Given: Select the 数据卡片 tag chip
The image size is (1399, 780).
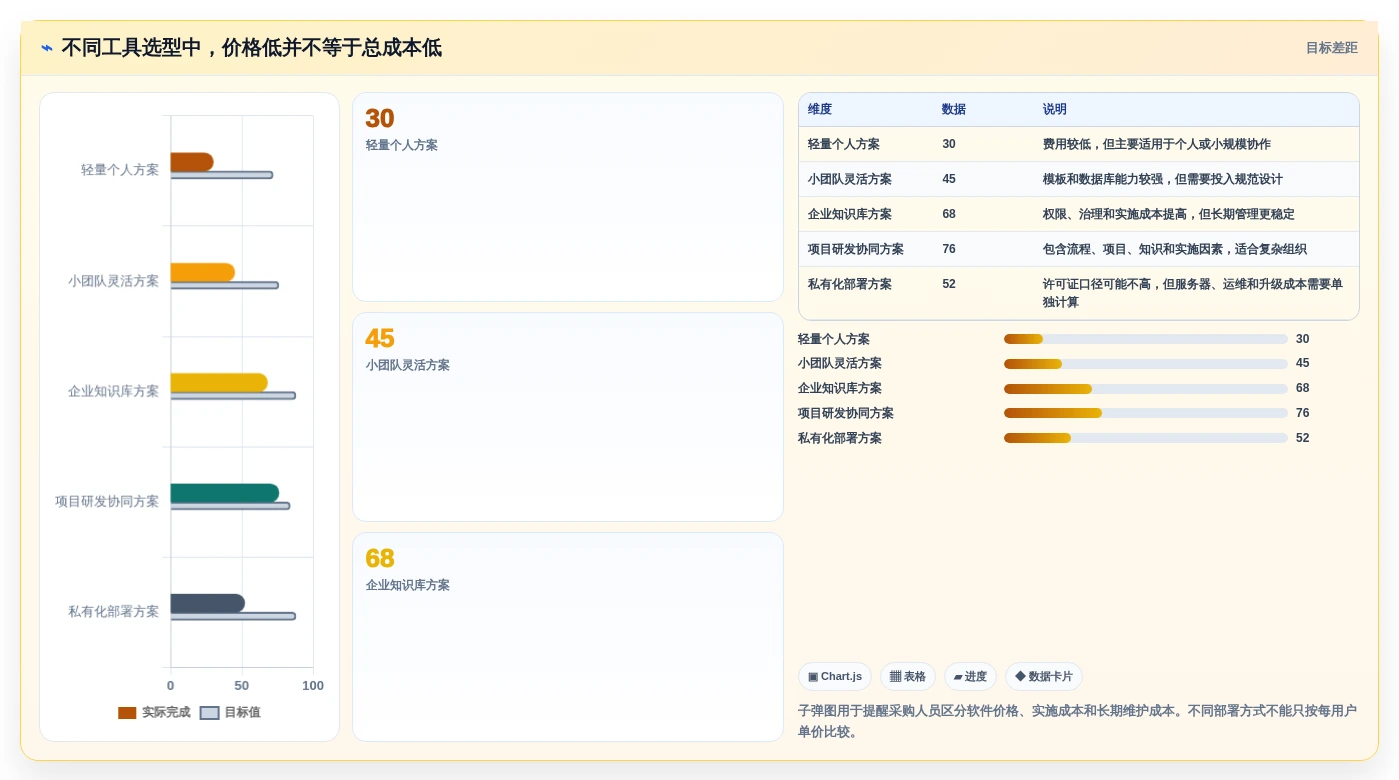Looking at the screenshot, I should pyautogui.click(x=1044, y=677).
